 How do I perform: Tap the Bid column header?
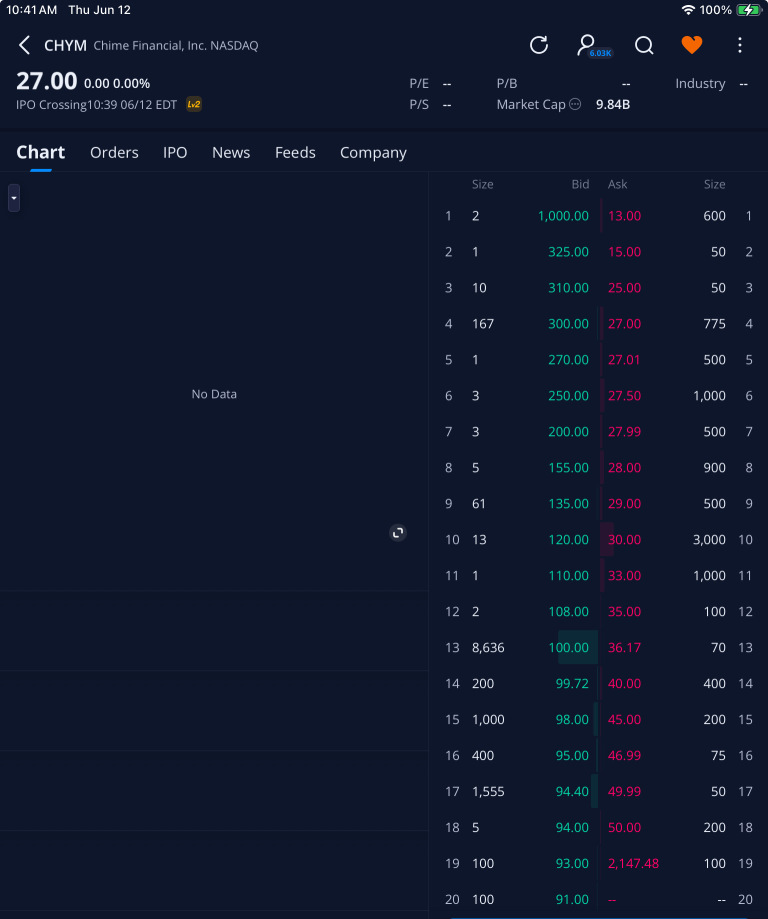coord(580,185)
